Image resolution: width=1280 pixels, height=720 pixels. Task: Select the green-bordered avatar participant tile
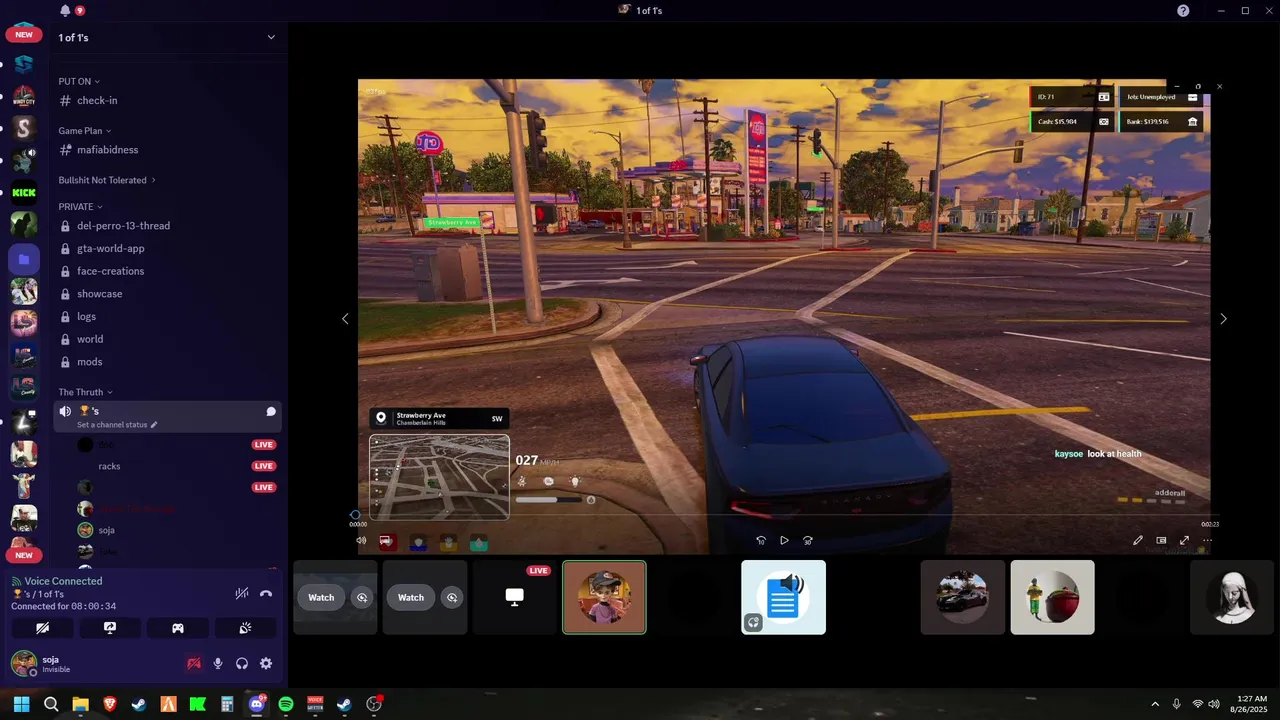(604, 597)
